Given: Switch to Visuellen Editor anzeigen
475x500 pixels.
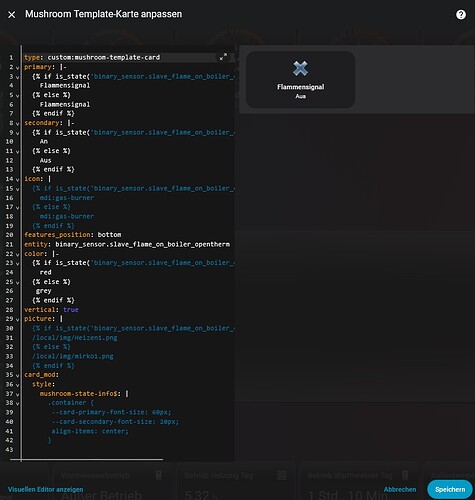Looking at the screenshot, I should click(x=45, y=489).
